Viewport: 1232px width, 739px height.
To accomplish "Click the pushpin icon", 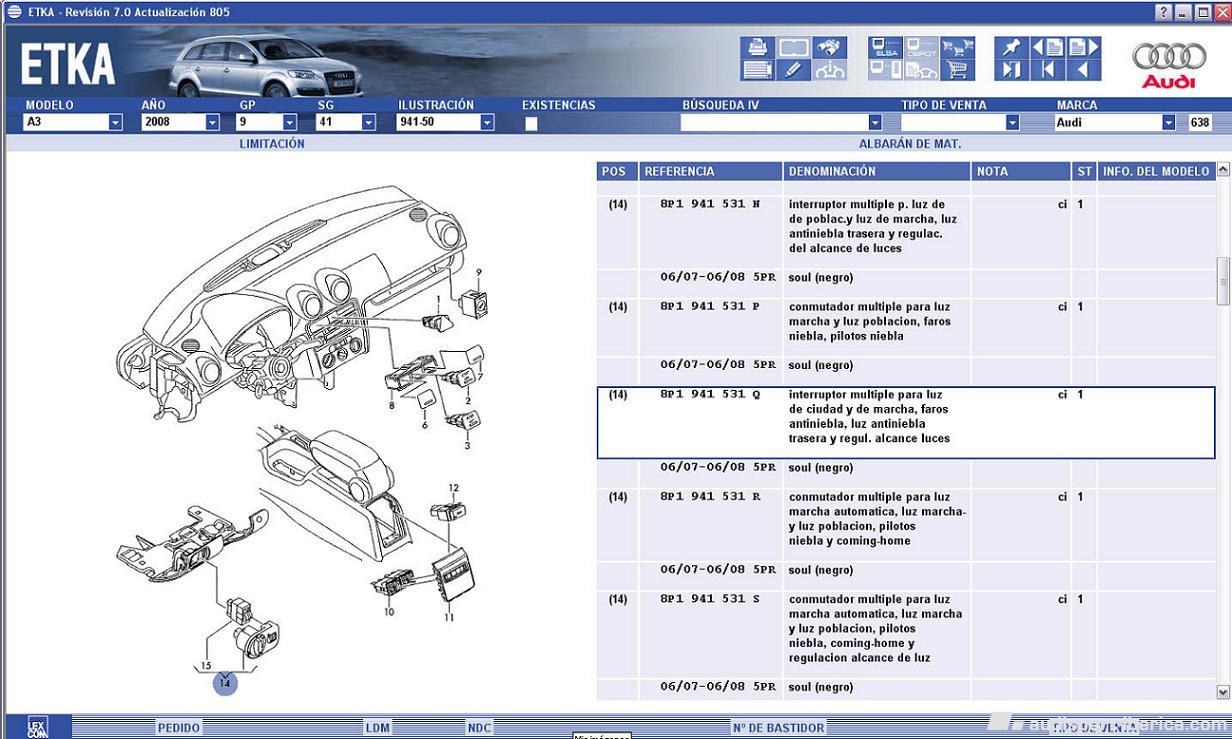I will [1011, 47].
